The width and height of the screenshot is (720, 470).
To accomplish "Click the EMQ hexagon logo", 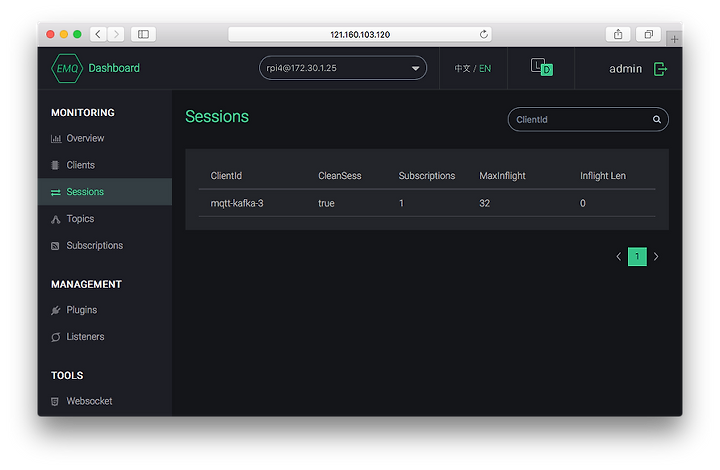I will pyautogui.click(x=67, y=68).
